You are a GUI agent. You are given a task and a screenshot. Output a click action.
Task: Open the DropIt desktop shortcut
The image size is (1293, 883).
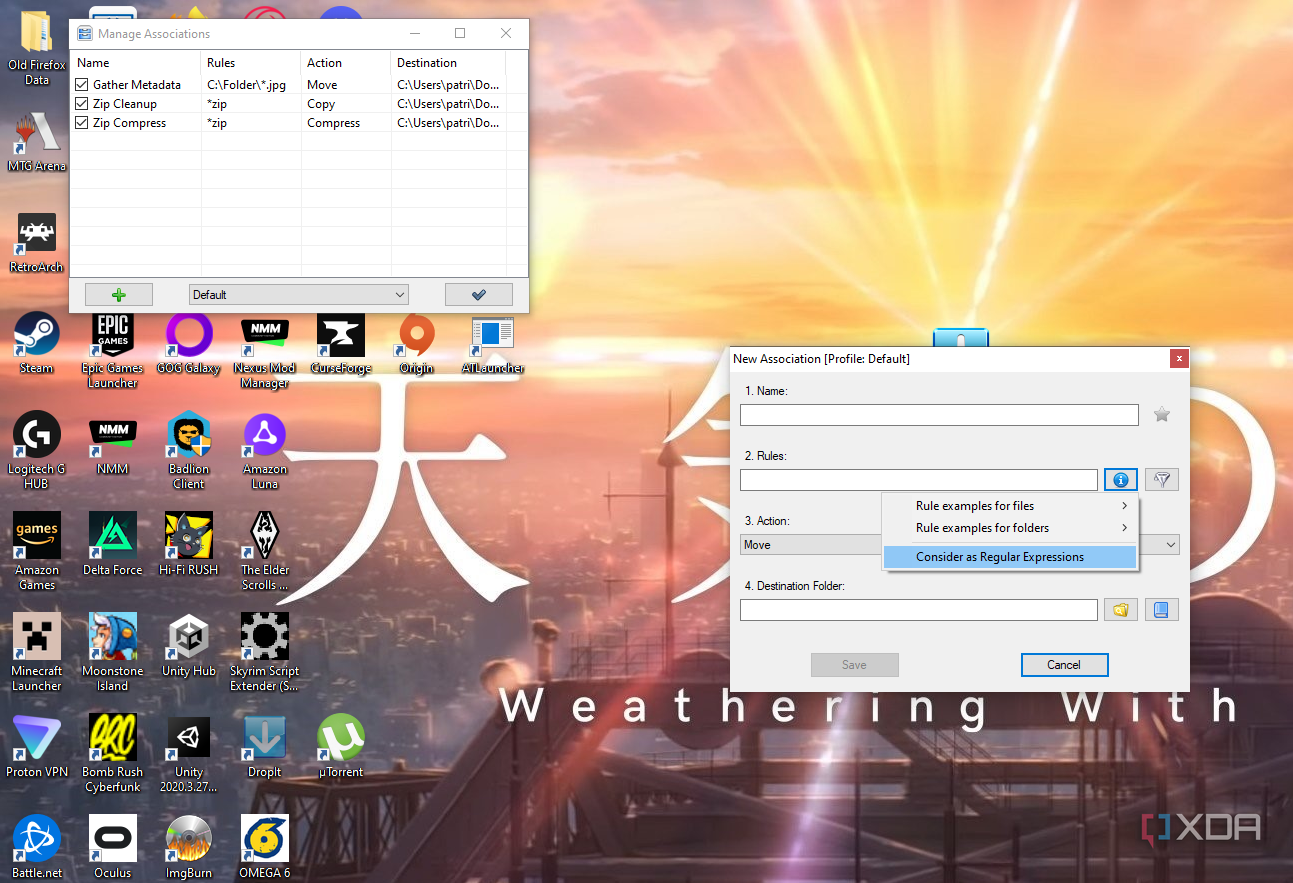click(265, 747)
